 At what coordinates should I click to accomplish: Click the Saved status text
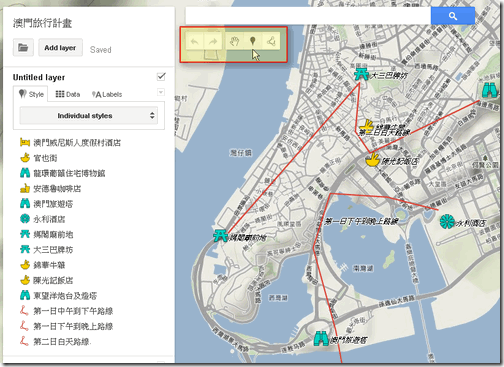point(101,50)
